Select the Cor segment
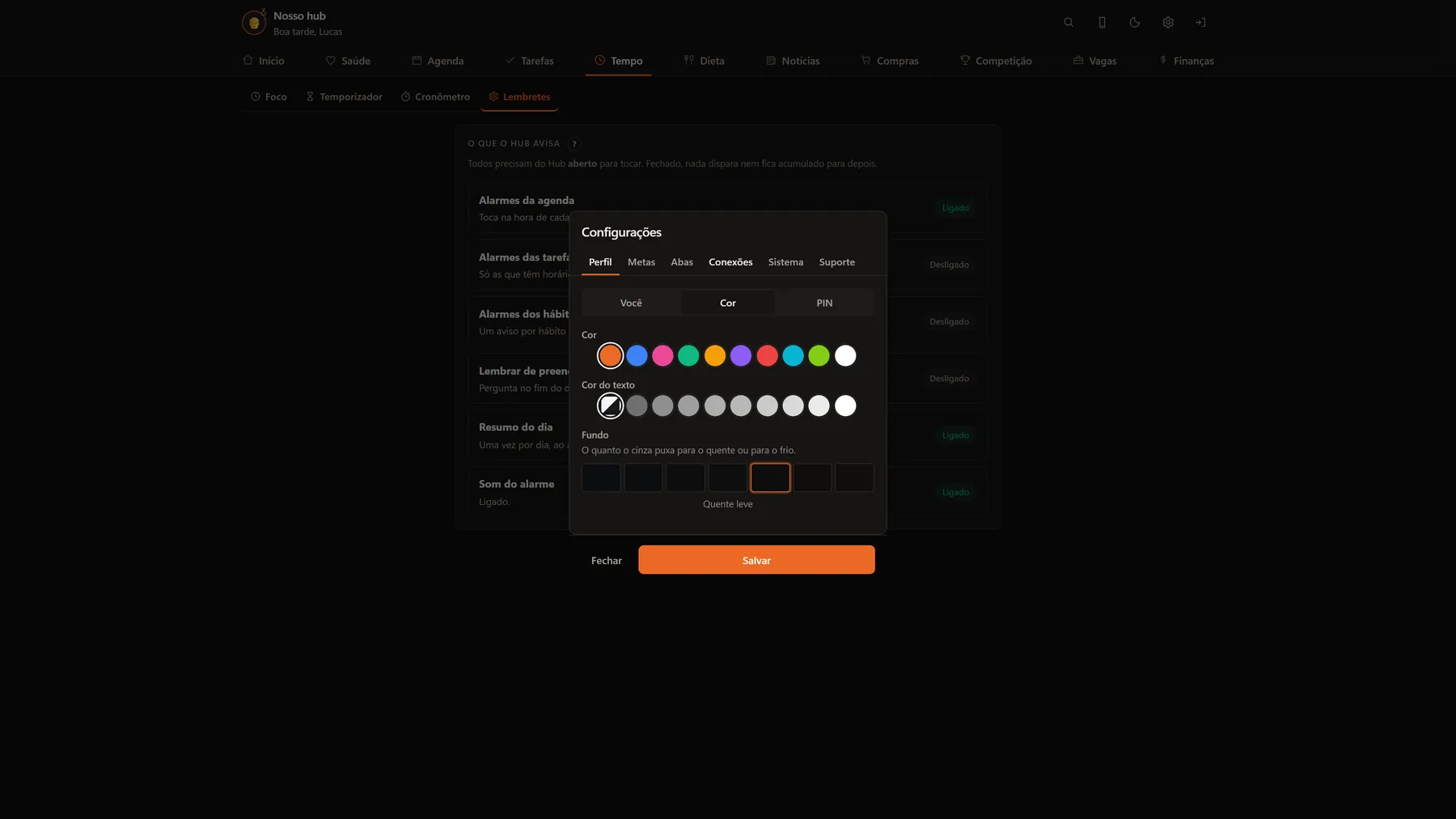1456x819 pixels. click(728, 303)
